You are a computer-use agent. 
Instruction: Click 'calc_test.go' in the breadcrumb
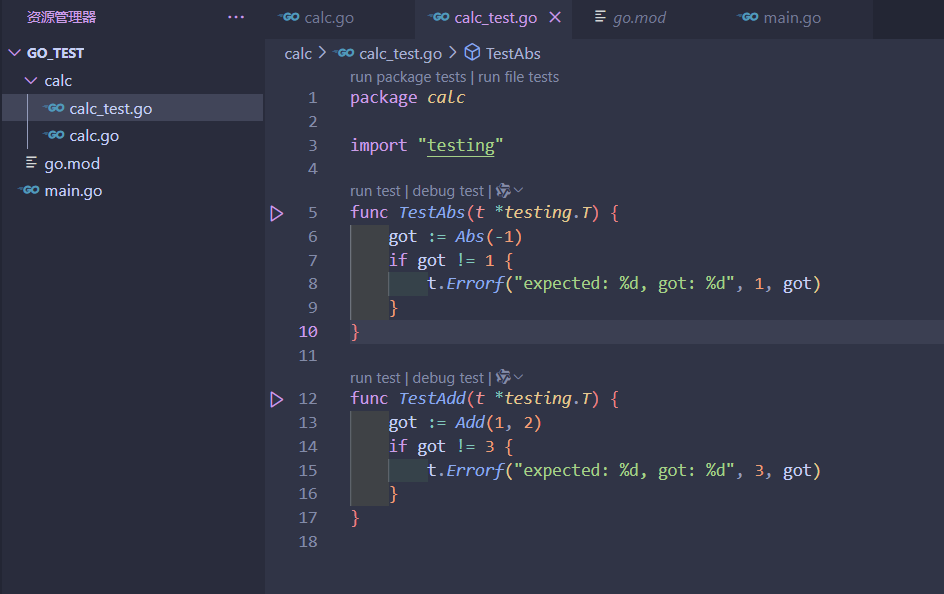[x=400, y=54]
